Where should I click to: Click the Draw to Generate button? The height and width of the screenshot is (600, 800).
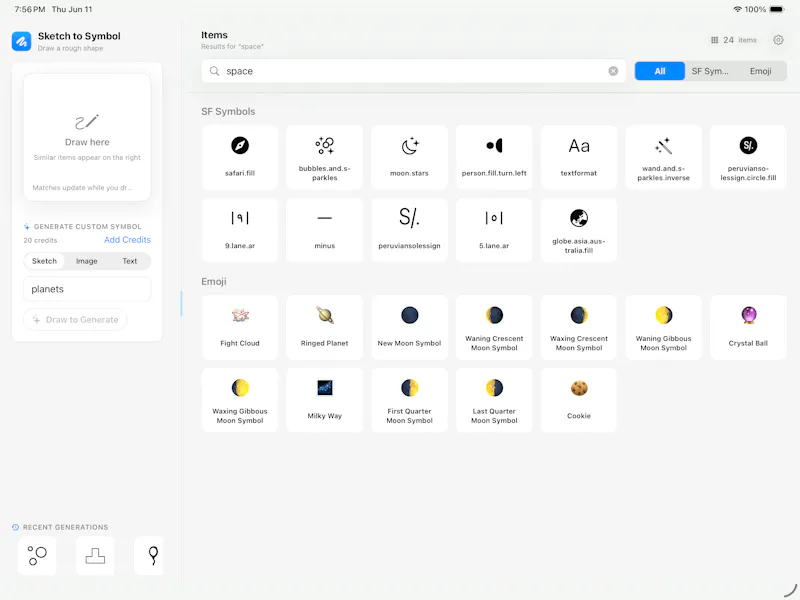tap(75, 319)
